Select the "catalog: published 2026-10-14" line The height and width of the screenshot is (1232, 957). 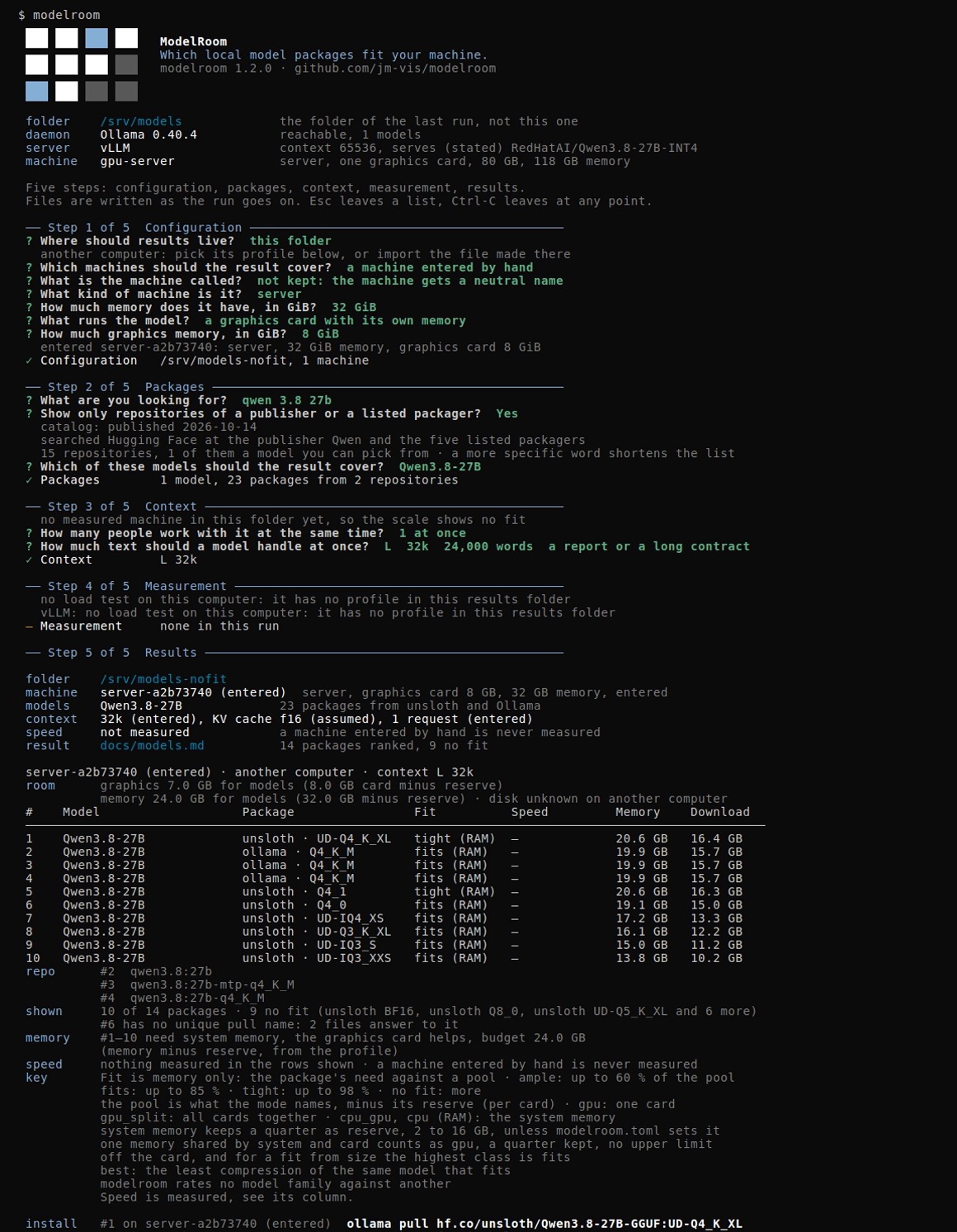148,427
